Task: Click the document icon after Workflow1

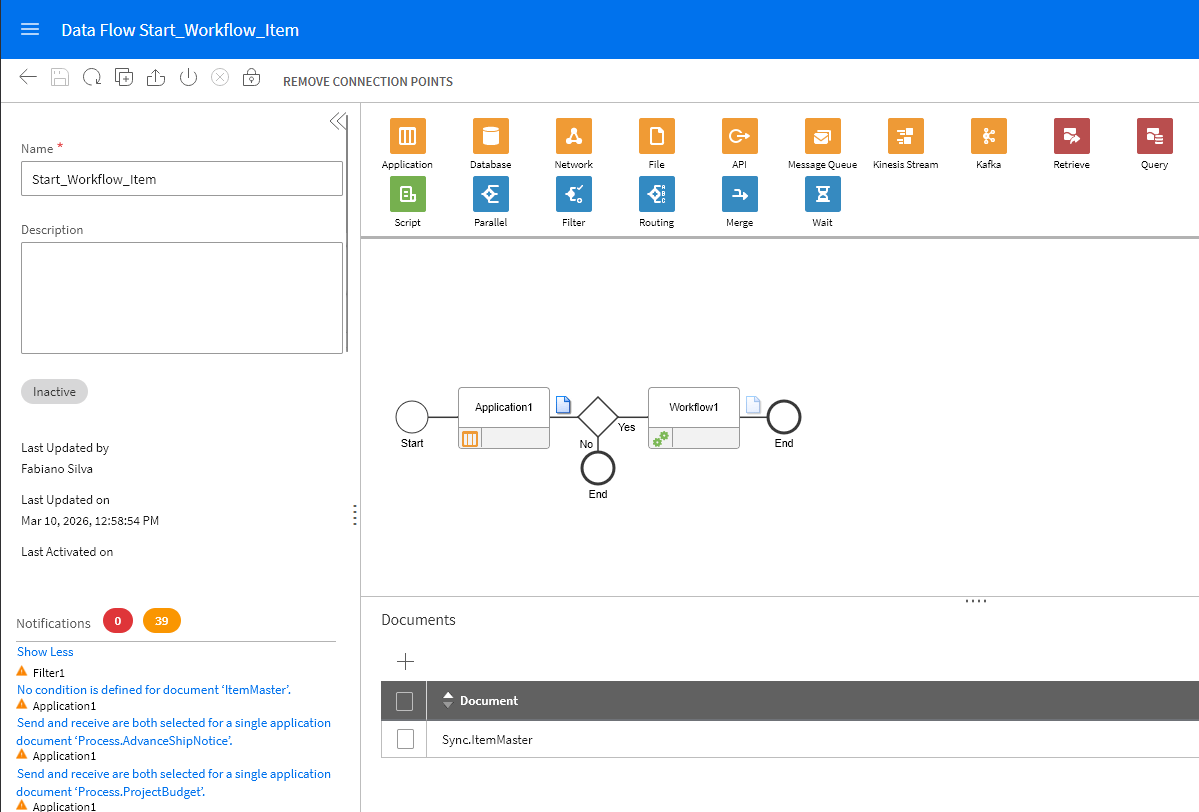Action: coord(753,404)
